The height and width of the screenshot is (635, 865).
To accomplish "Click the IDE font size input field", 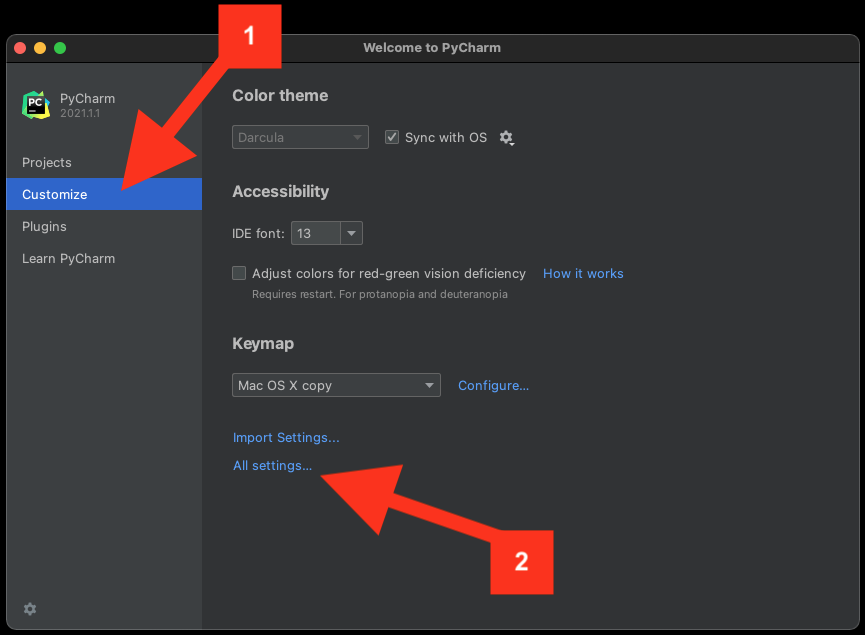I will [x=315, y=233].
